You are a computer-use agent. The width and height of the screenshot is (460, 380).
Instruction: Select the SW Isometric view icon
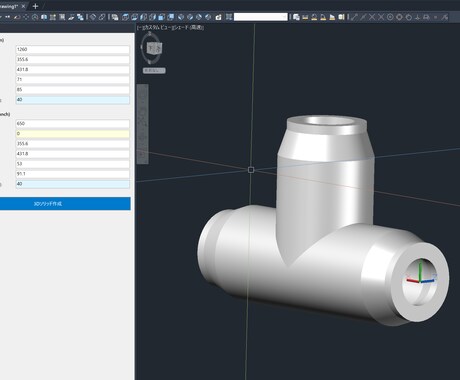coord(181,17)
